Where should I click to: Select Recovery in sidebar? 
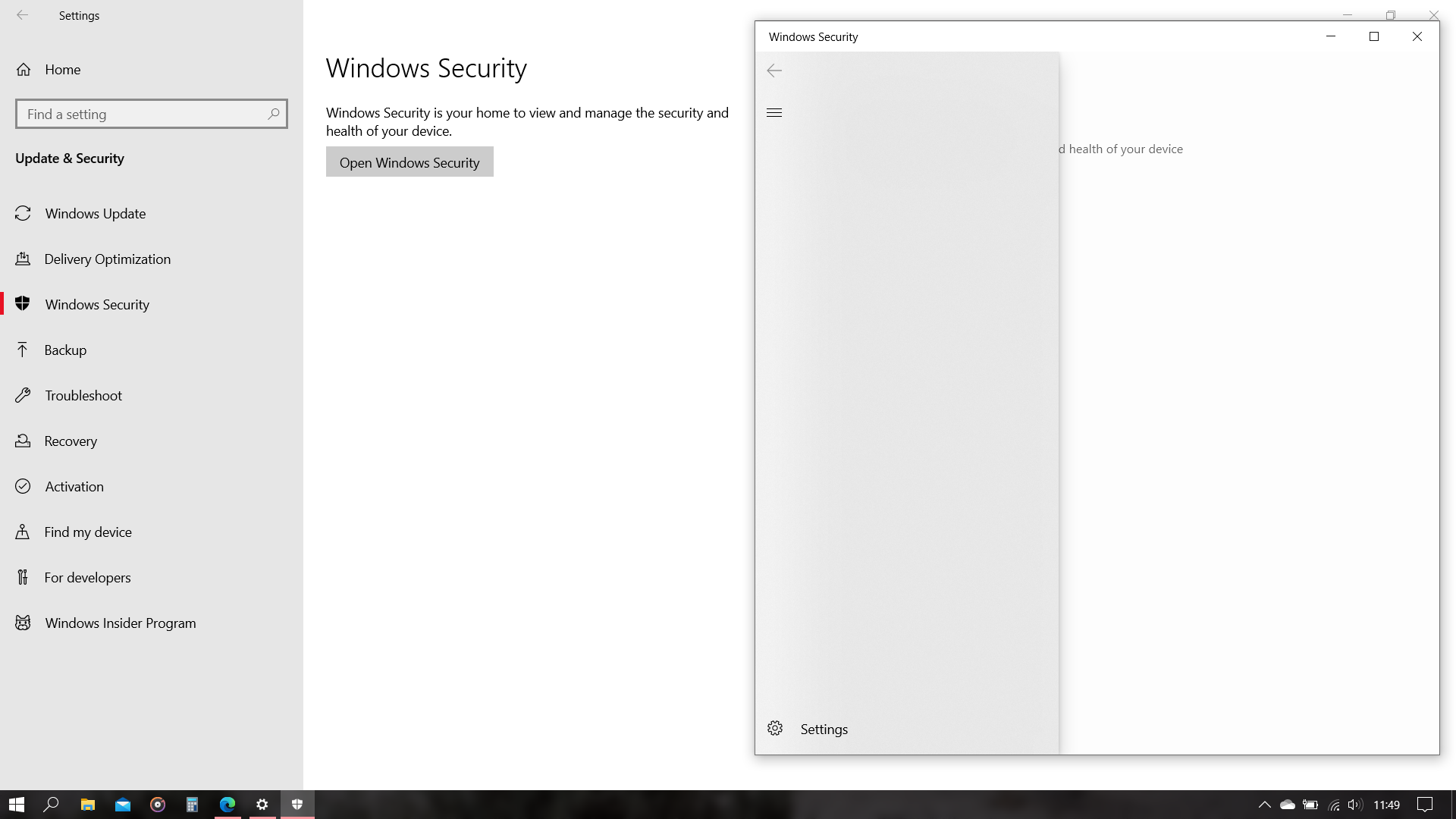tap(152, 441)
